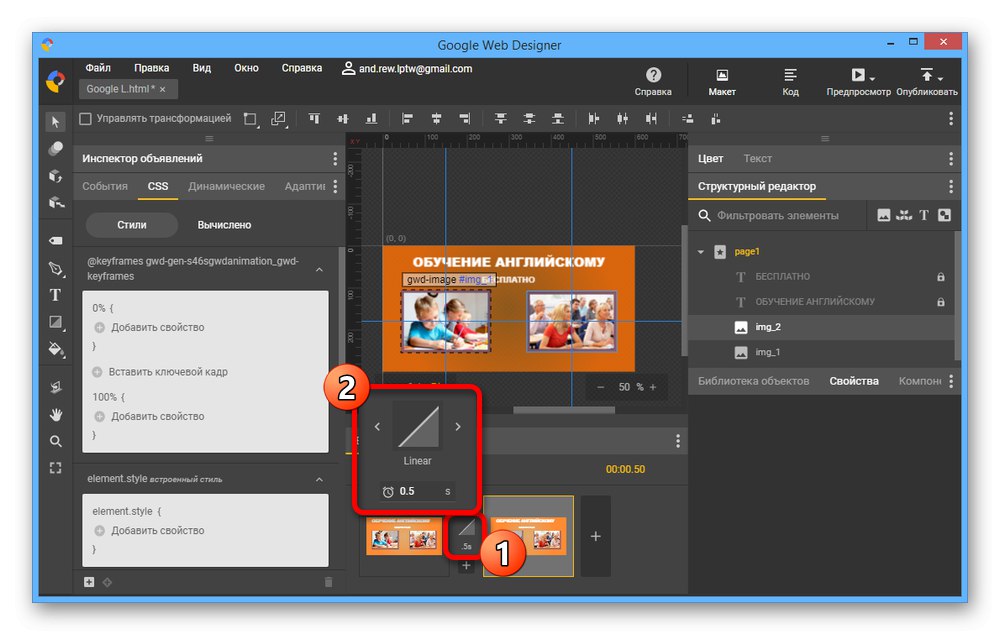The image size is (1000, 635).
Task: Click the Вычислено button
Action: (224, 225)
